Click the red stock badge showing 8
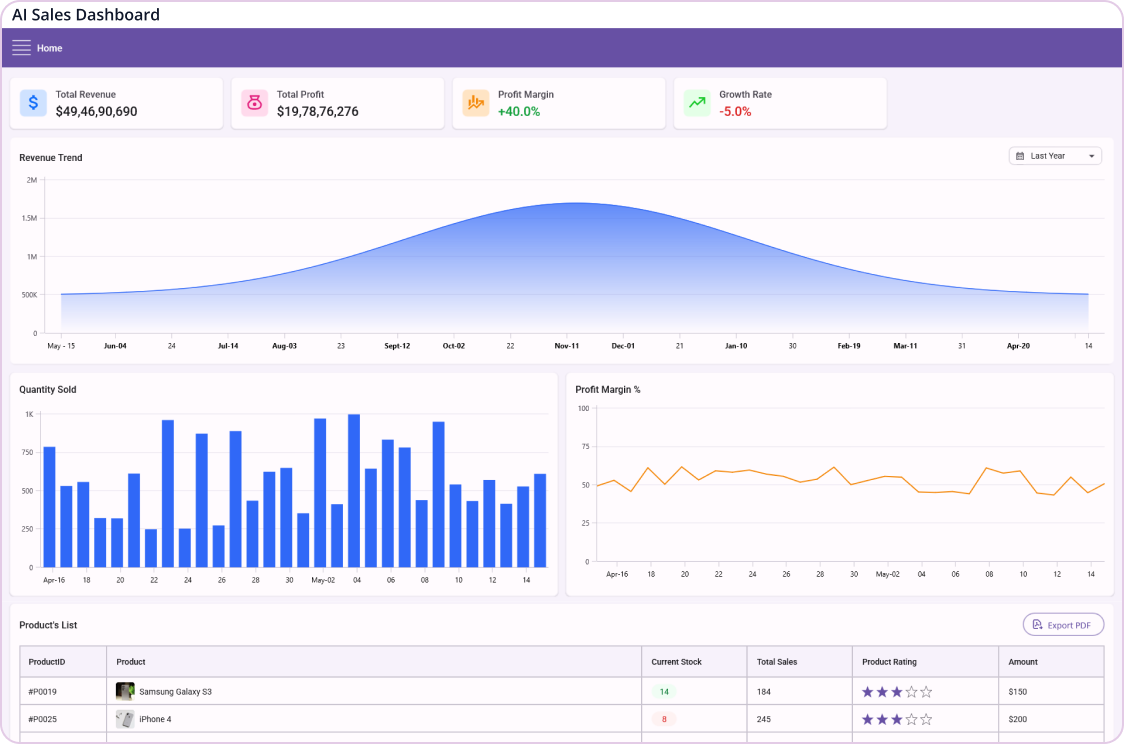Viewport: 1124px width, 744px height. click(664, 719)
